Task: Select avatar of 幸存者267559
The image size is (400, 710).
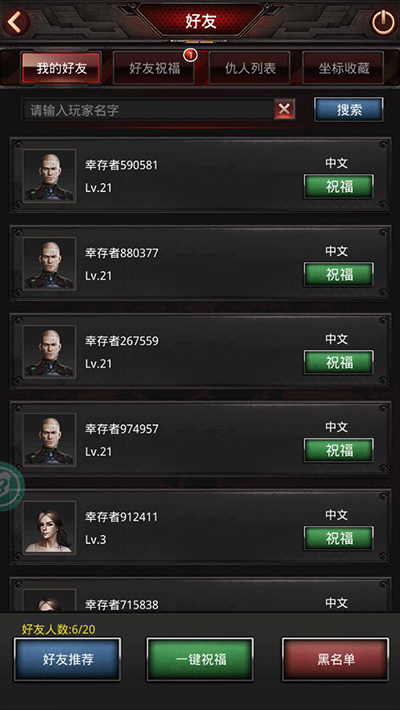Action: click(49, 351)
